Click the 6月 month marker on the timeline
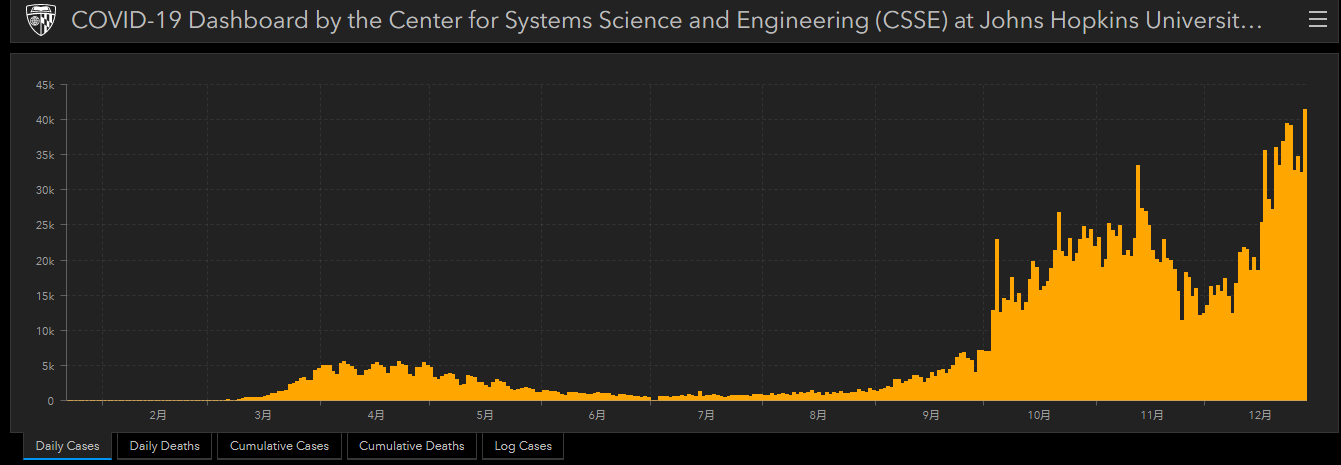1341x465 pixels. tap(597, 414)
